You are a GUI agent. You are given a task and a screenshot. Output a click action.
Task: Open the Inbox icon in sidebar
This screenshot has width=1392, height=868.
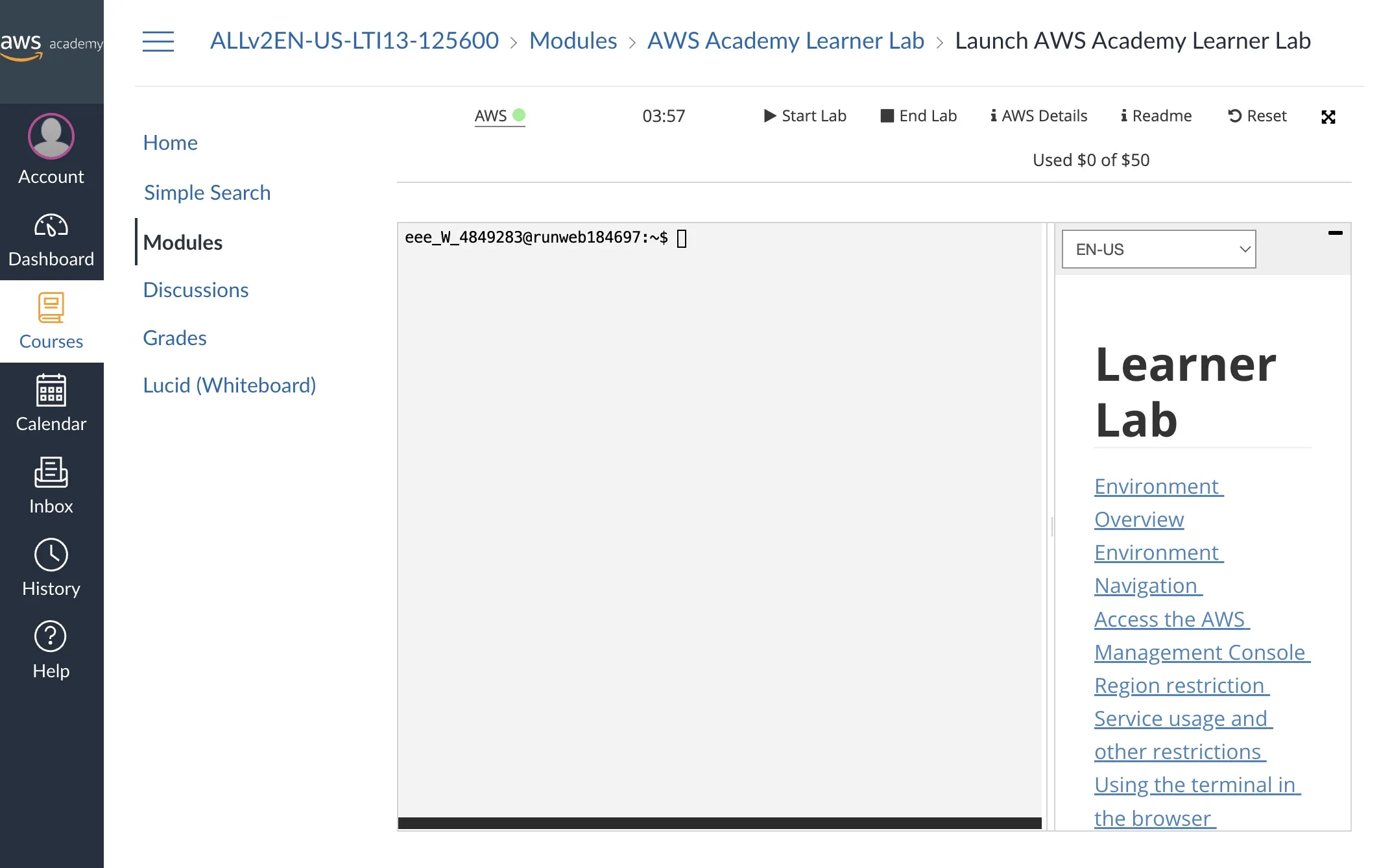[51, 472]
